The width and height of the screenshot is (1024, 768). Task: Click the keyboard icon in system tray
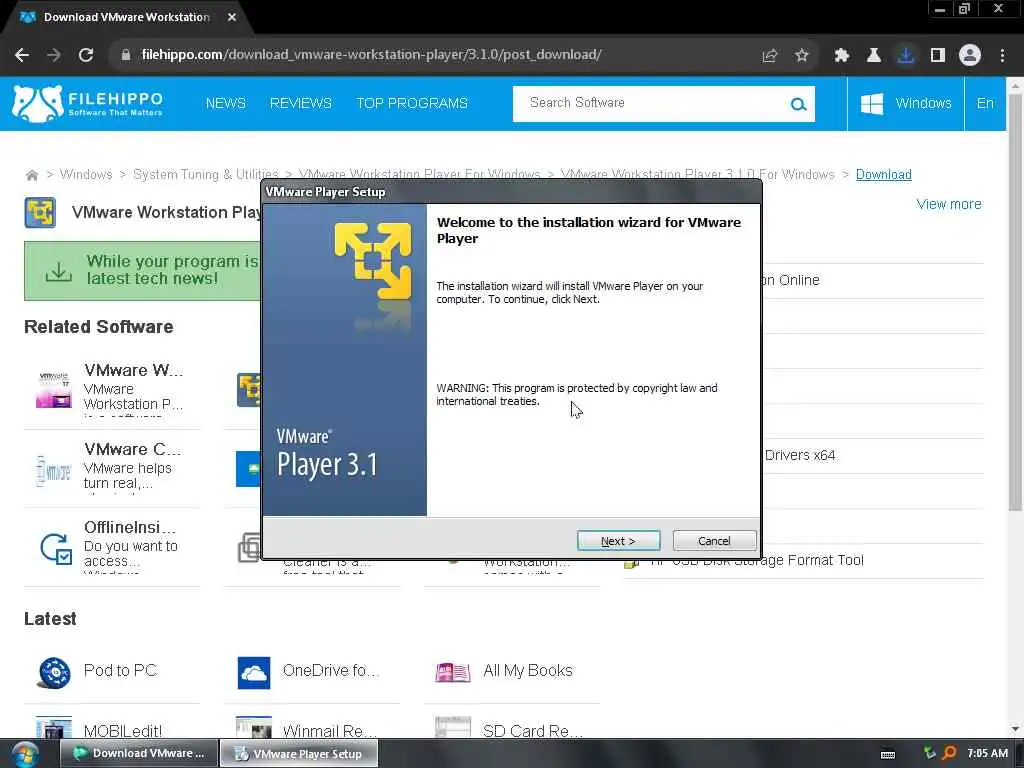(888, 754)
